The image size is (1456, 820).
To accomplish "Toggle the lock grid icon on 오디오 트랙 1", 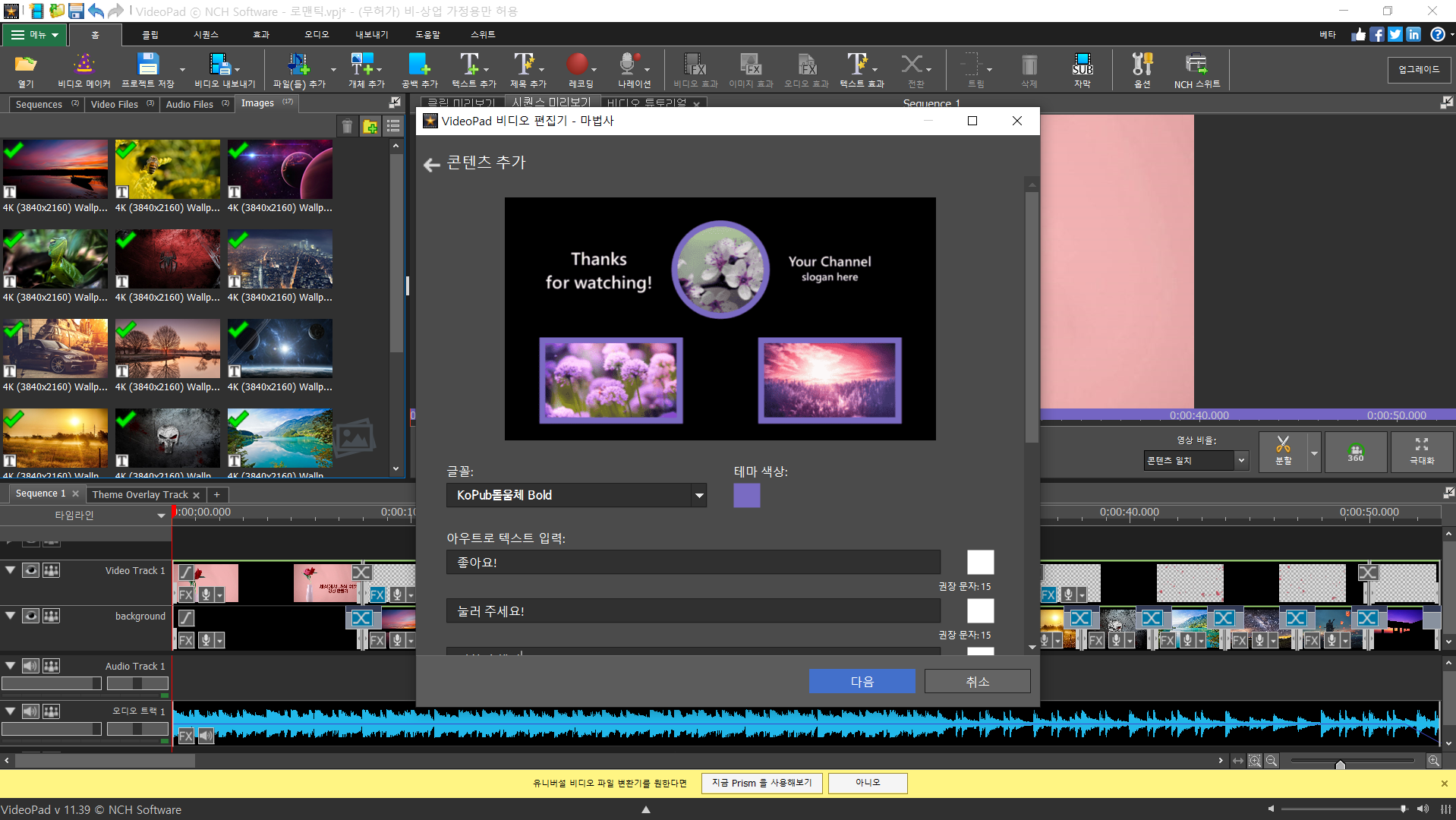I will click(51, 711).
